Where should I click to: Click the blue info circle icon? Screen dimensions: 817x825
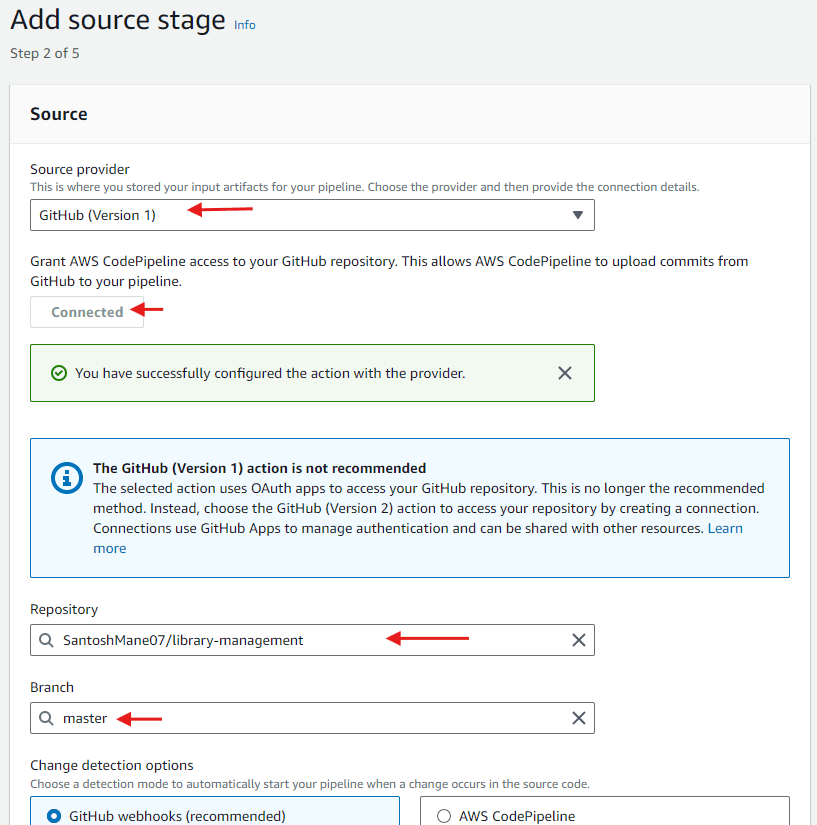click(x=67, y=478)
